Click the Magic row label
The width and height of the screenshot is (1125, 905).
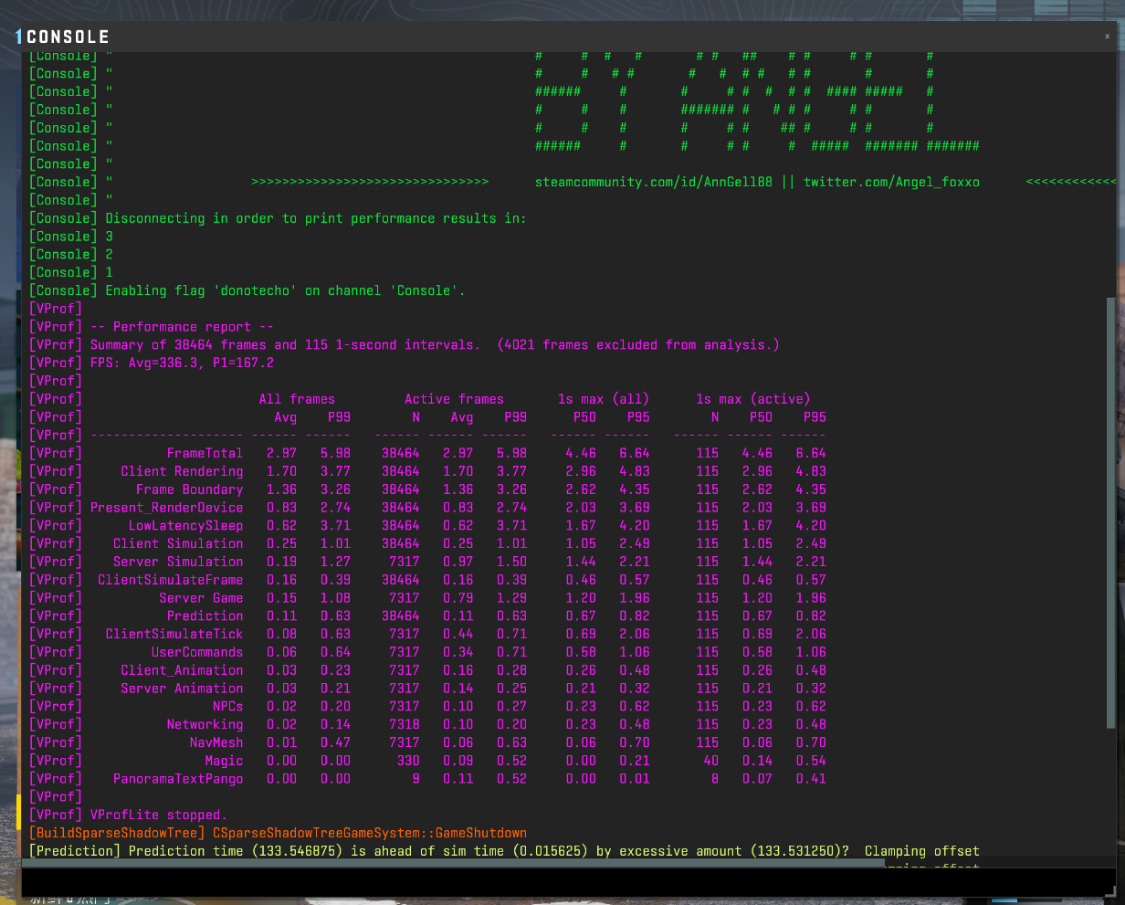pos(224,760)
